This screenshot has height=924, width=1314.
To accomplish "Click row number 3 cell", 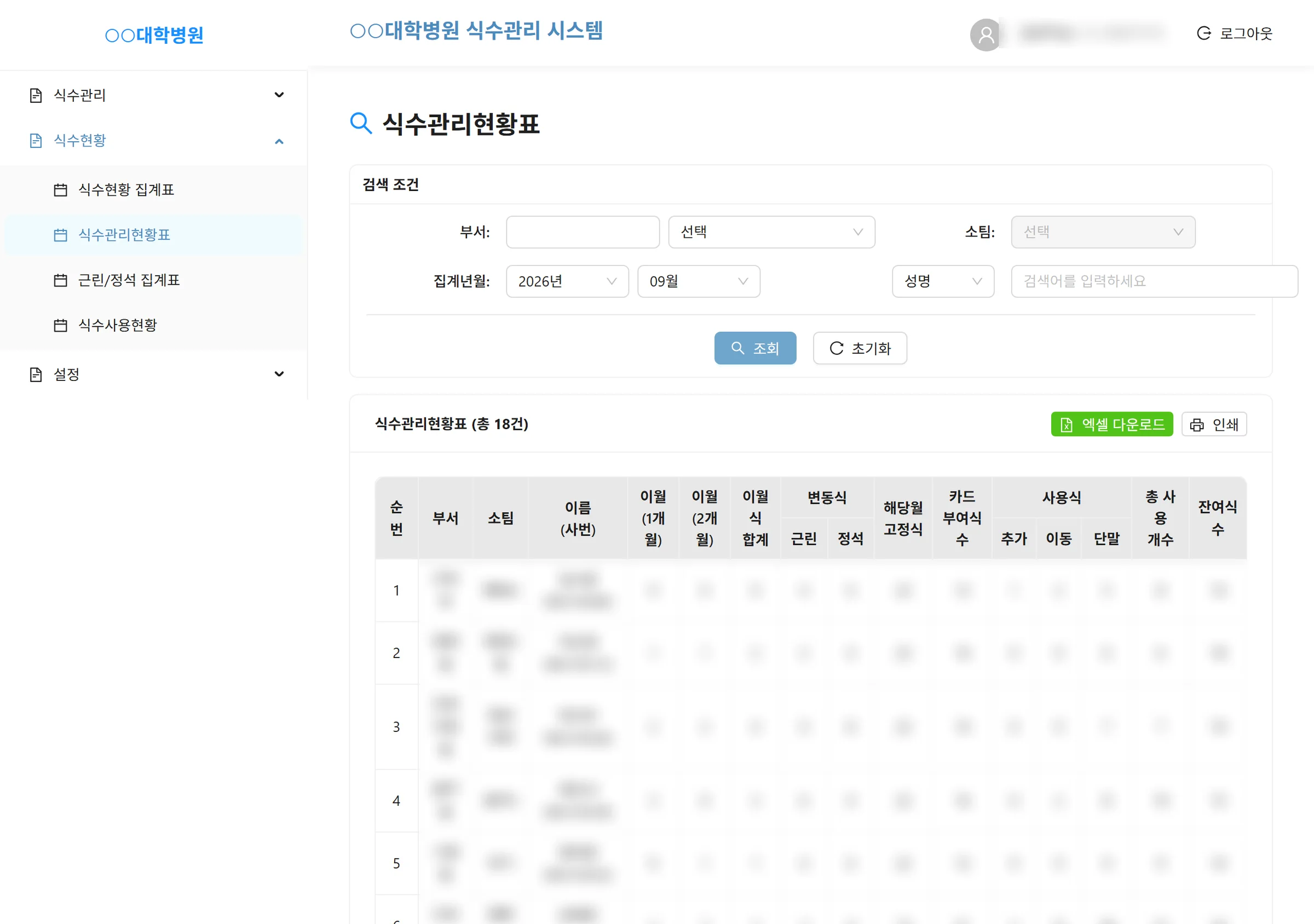I will (x=396, y=726).
